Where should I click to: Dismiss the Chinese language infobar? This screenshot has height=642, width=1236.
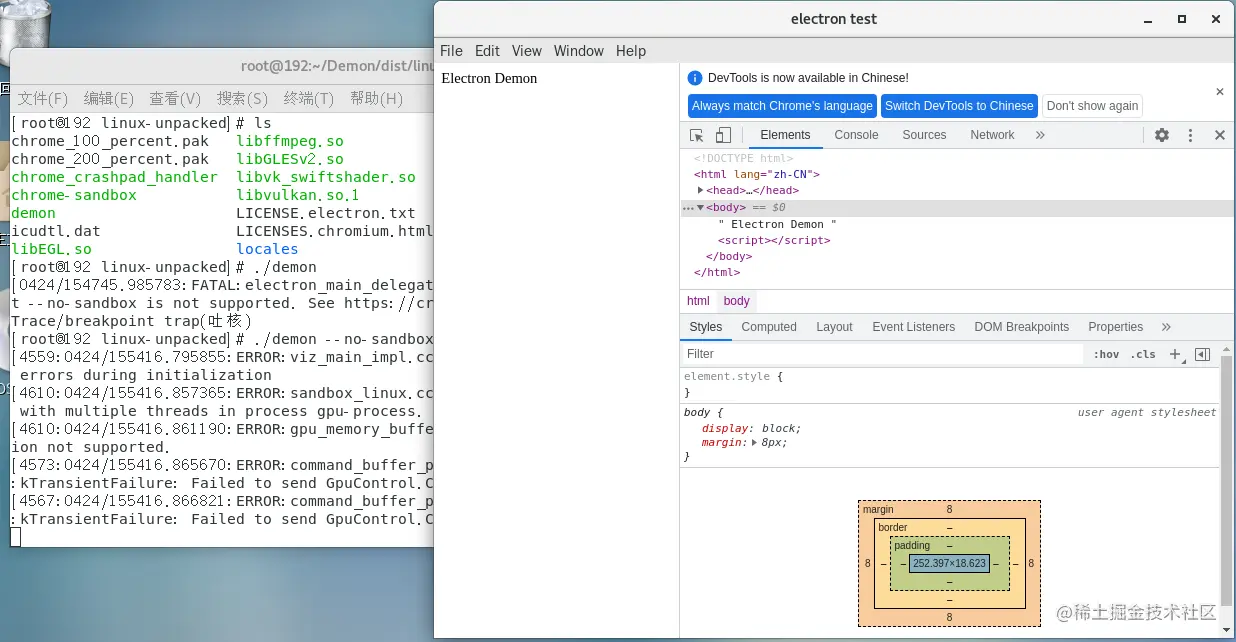coord(1219,92)
